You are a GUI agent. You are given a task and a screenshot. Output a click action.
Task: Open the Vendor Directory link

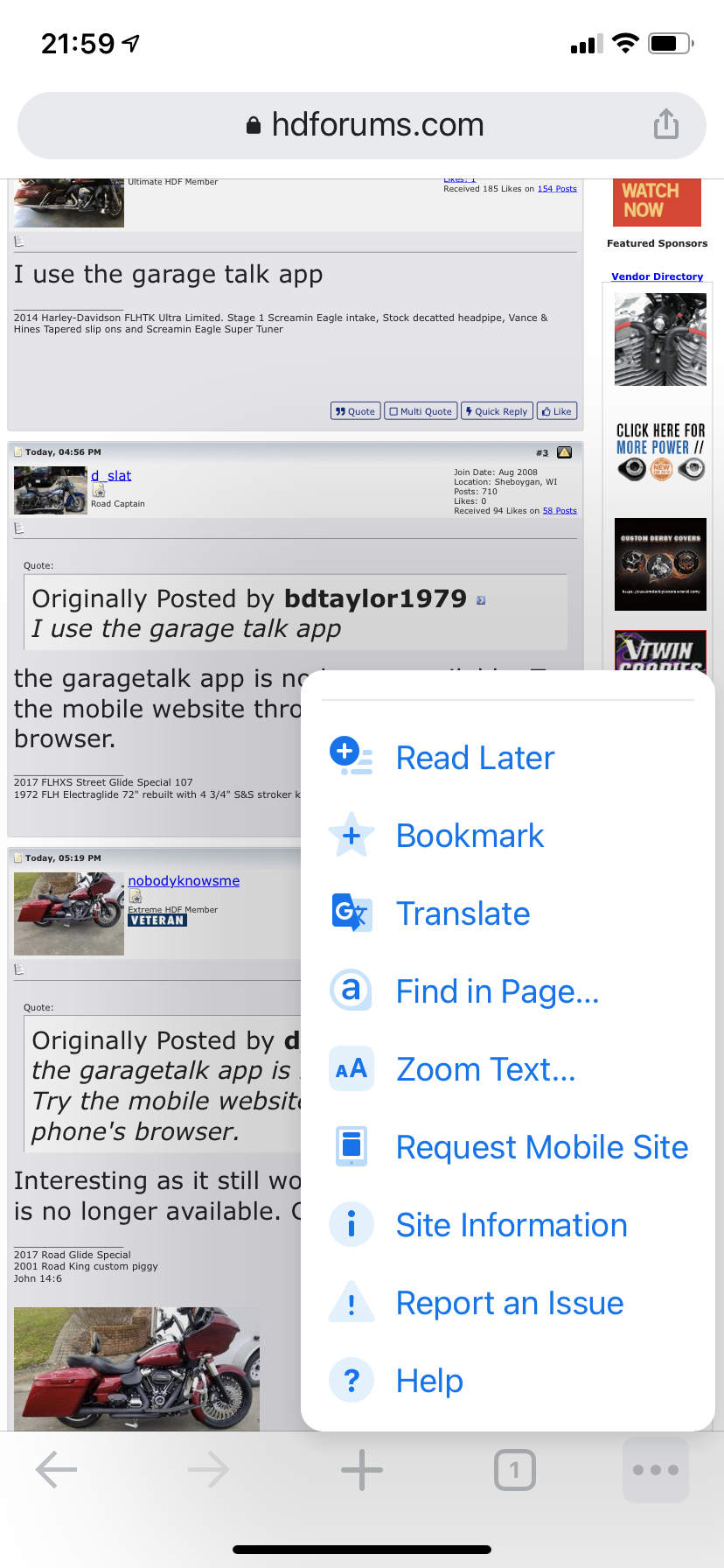657,276
